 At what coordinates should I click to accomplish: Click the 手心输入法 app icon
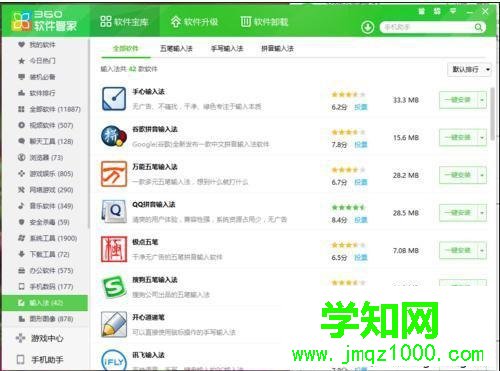pos(114,99)
